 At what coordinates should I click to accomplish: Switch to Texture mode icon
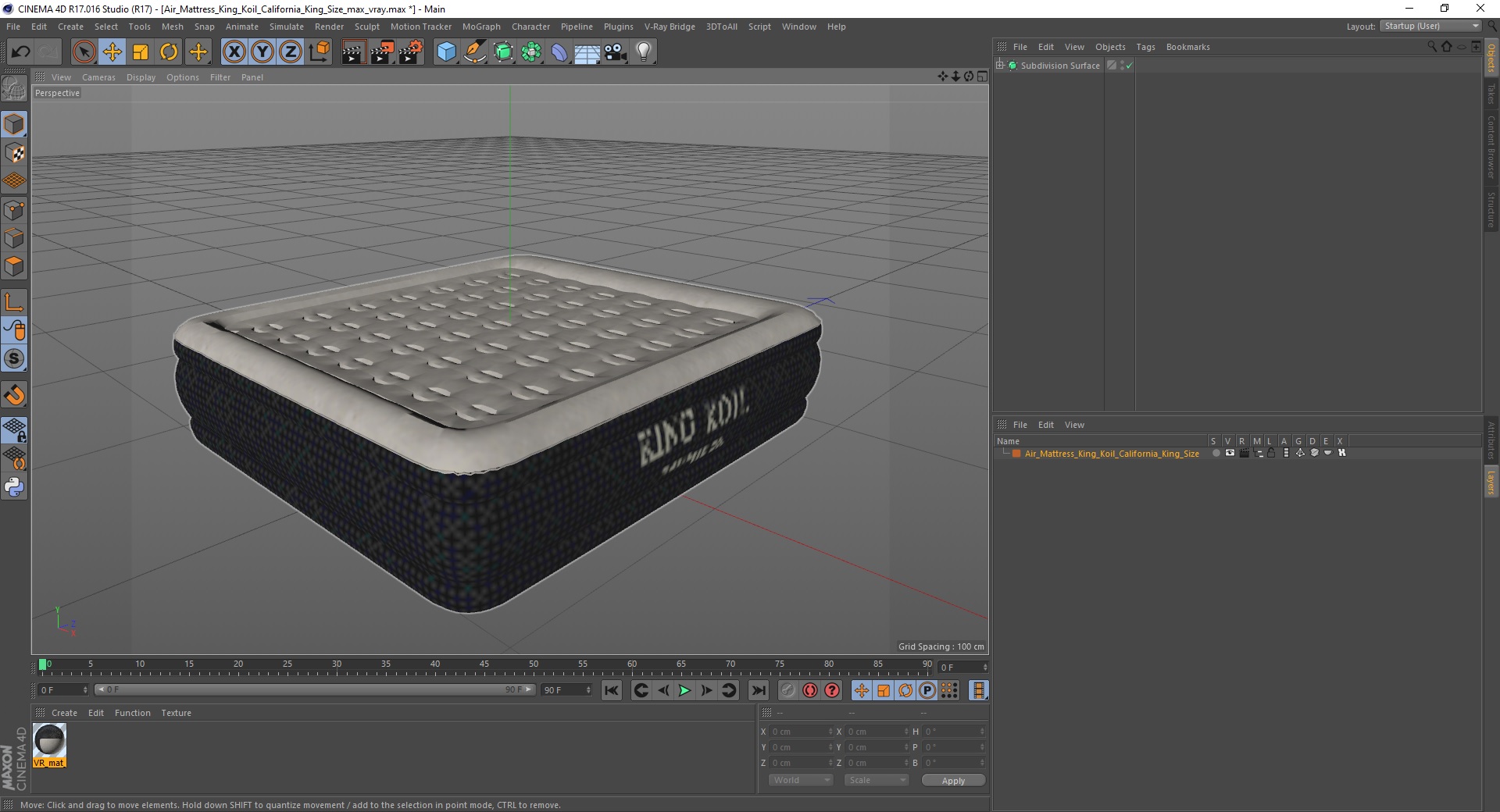point(14,153)
